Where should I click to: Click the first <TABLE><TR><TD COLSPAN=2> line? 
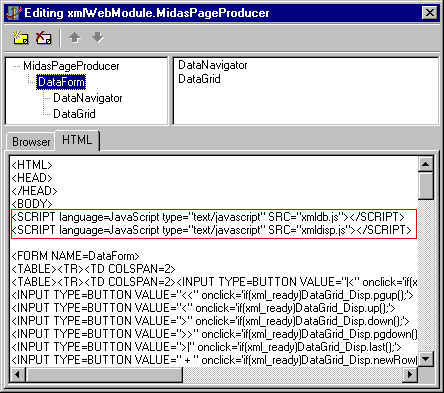click(93, 269)
